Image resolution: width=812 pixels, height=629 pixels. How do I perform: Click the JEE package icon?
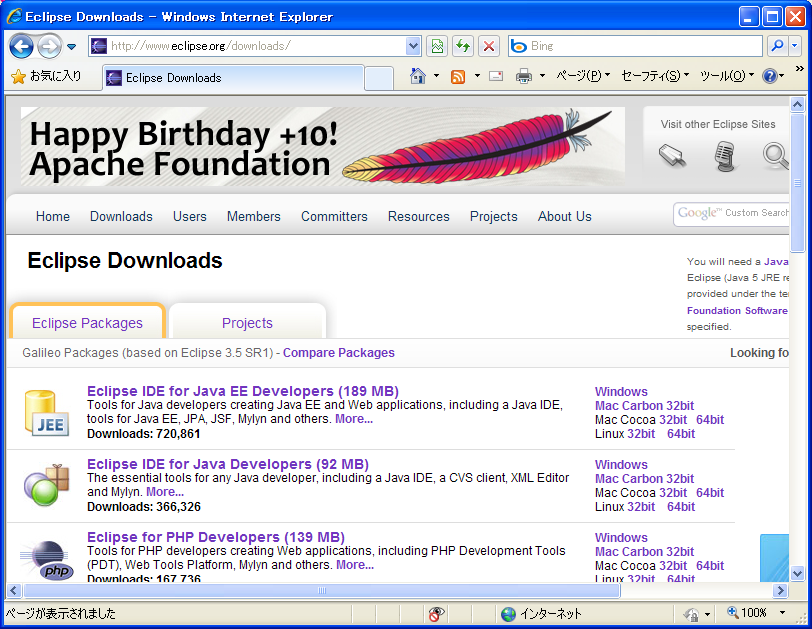coord(47,413)
